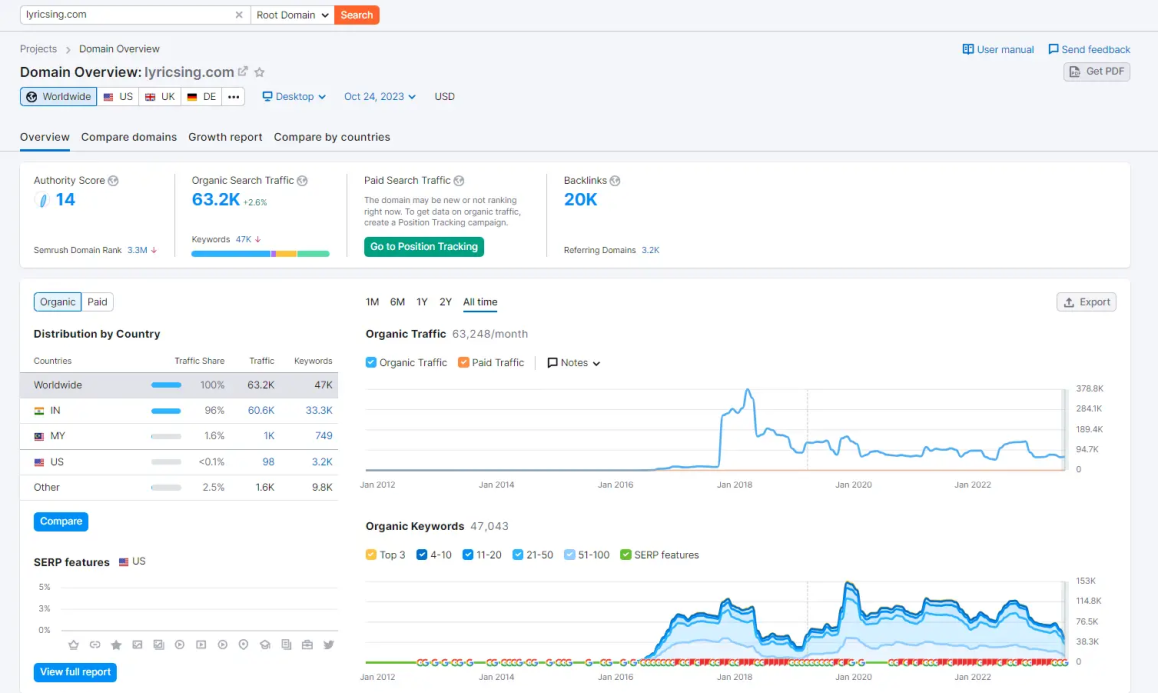Clear the domain search field
1158x693 pixels.
239,15
